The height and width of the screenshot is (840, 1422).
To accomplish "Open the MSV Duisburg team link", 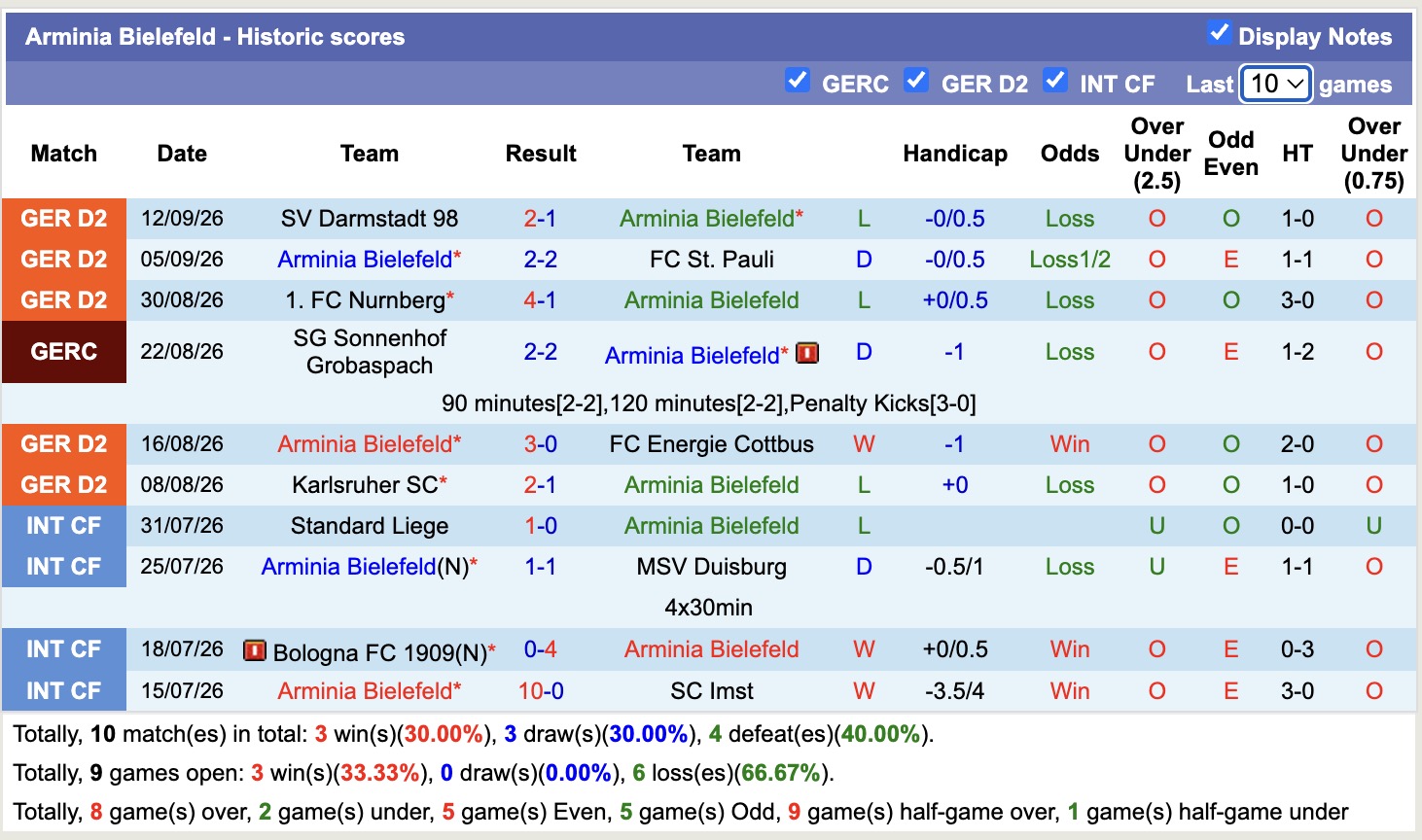I will pos(712,567).
